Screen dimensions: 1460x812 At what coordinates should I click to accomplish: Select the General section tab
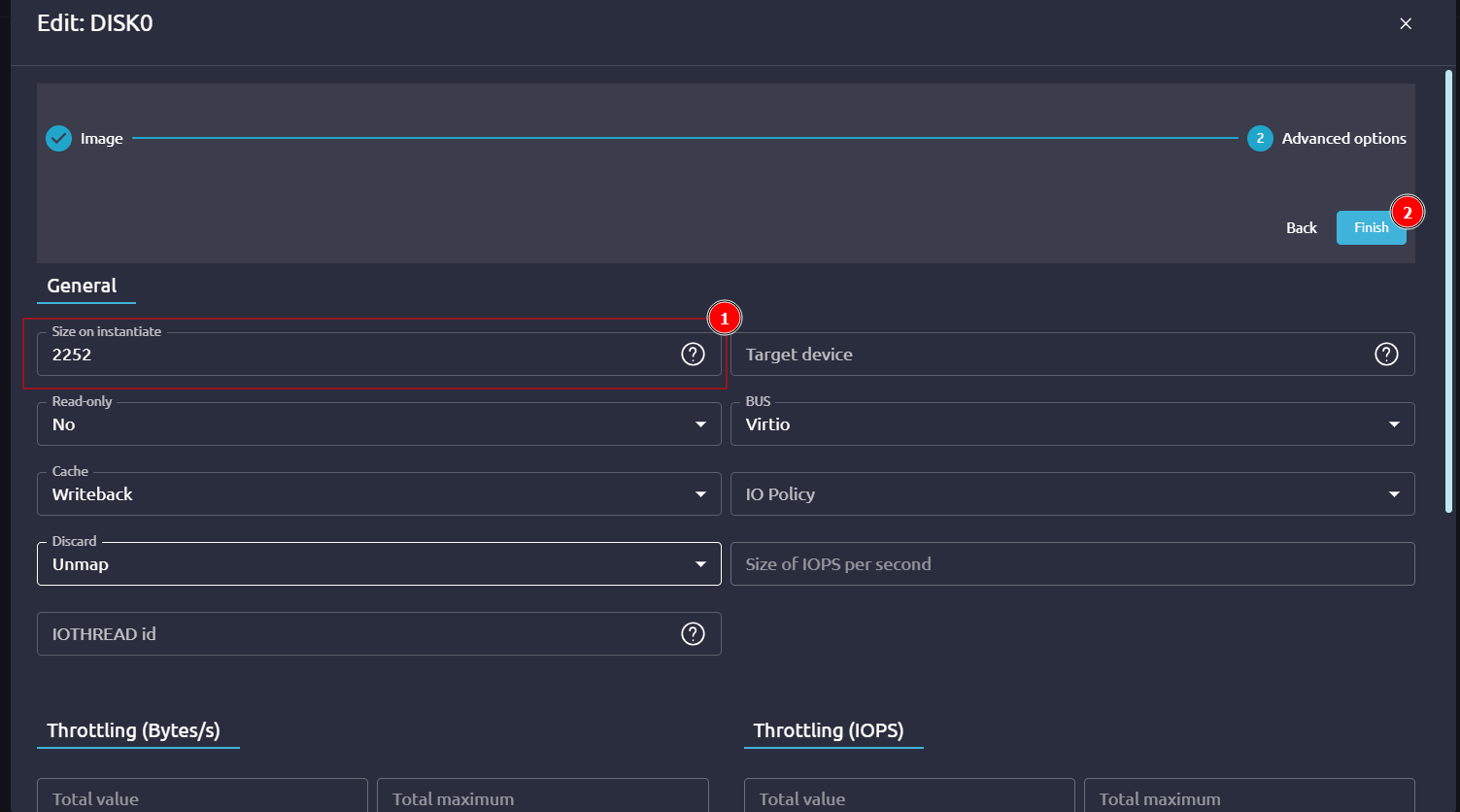tap(82, 286)
